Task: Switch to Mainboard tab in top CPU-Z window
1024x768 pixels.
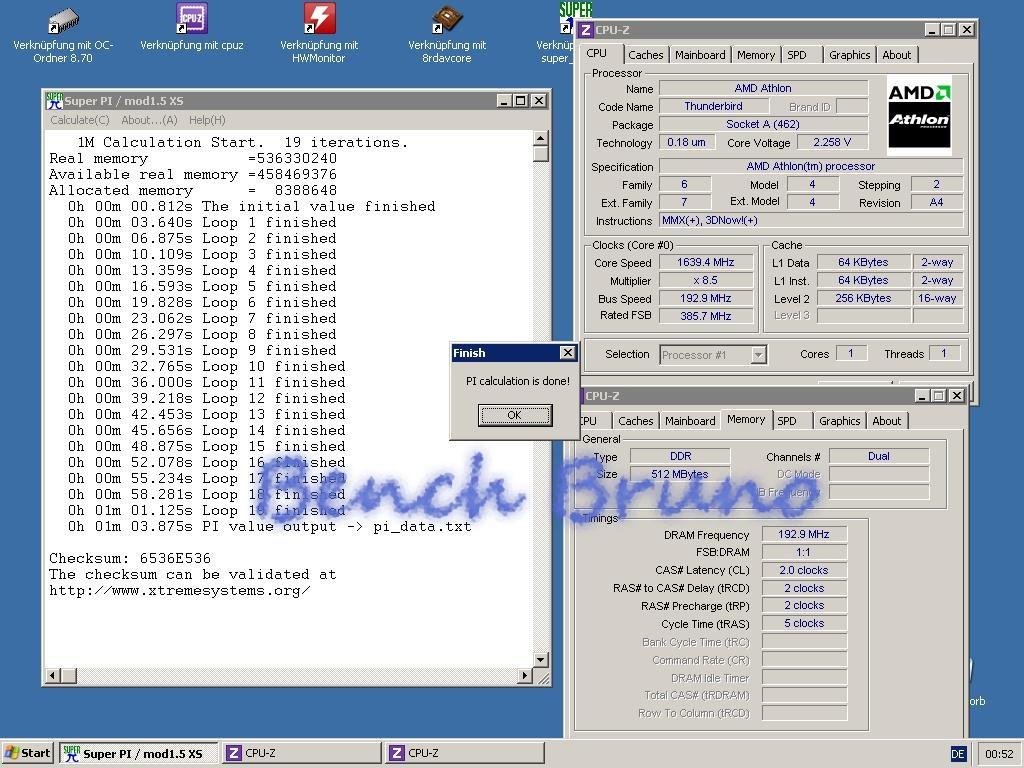Action: tap(700, 56)
